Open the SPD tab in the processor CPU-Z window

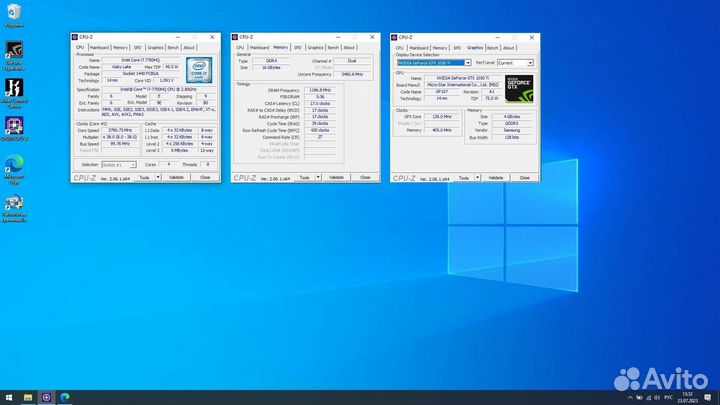(x=137, y=48)
